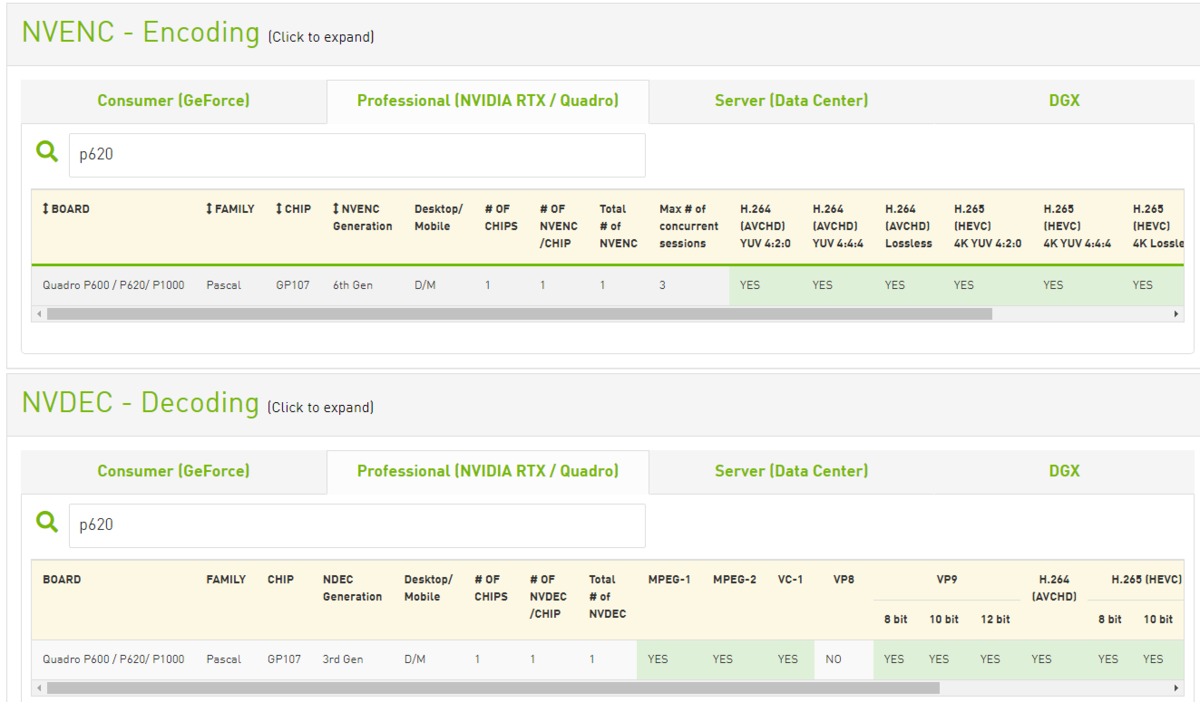Sort the NVENC table by FAMILY column
Image resolution: width=1200 pixels, height=702 pixels.
tap(230, 209)
